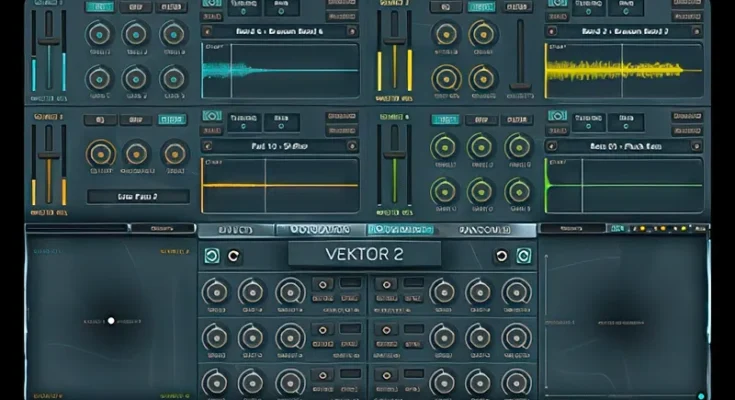This screenshot has height=400, width=735.
Task: Click the small button above the left XY pad
Action: tap(162, 228)
